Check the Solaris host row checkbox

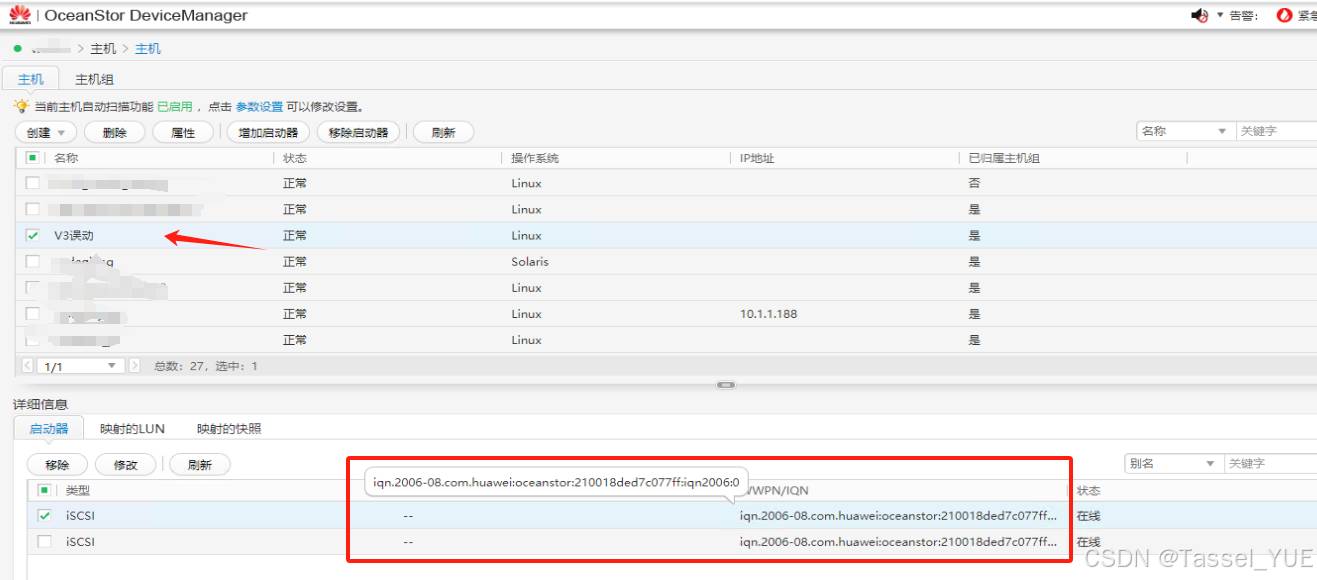(x=33, y=261)
